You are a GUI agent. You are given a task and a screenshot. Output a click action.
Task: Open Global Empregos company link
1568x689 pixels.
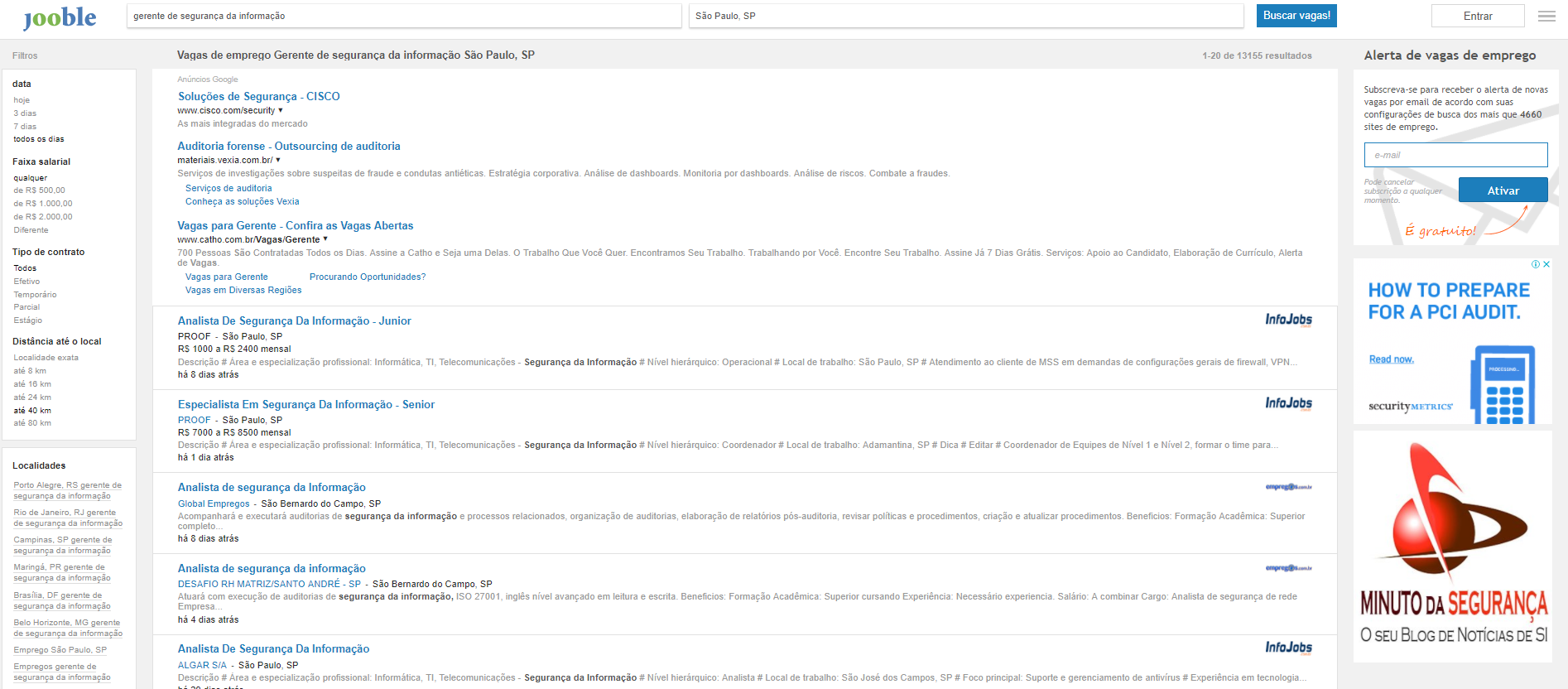tap(214, 503)
